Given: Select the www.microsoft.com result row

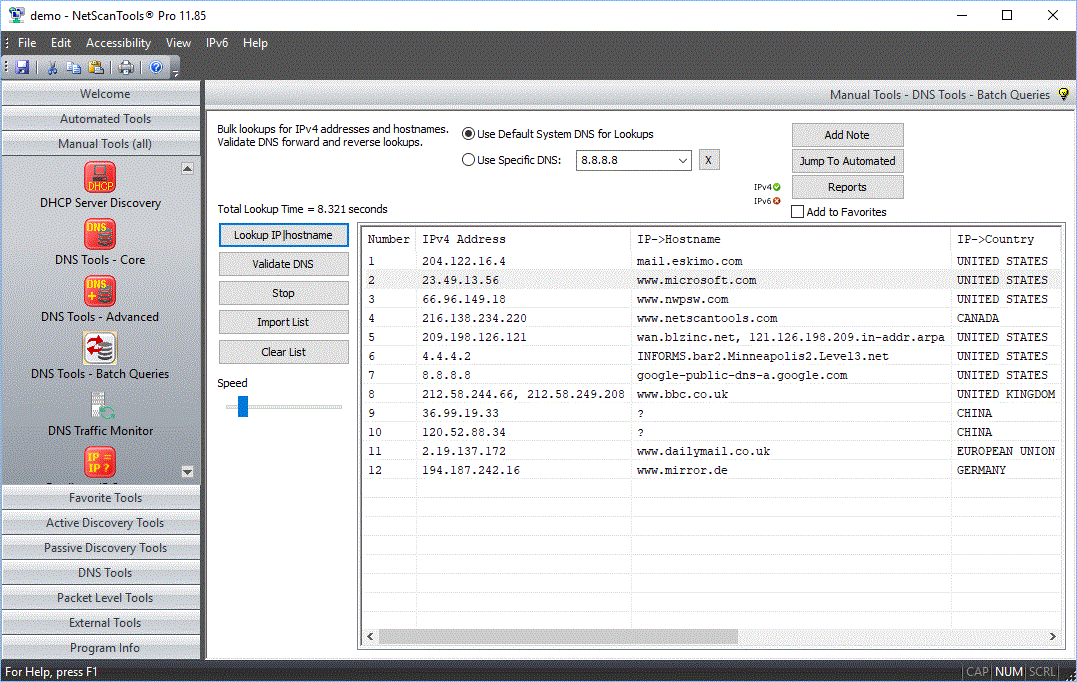Looking at the screenshot, I should [x=712, y=280].
